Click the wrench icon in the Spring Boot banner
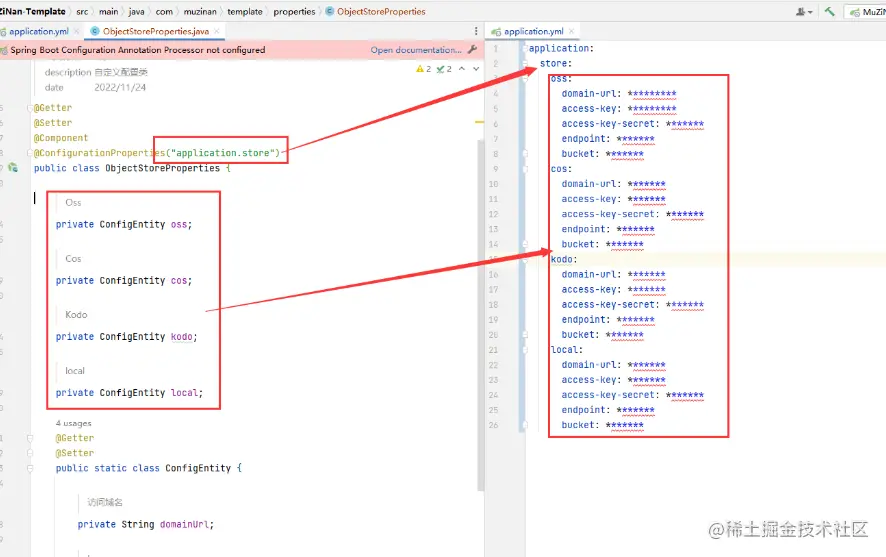 [x=472, y=50]
